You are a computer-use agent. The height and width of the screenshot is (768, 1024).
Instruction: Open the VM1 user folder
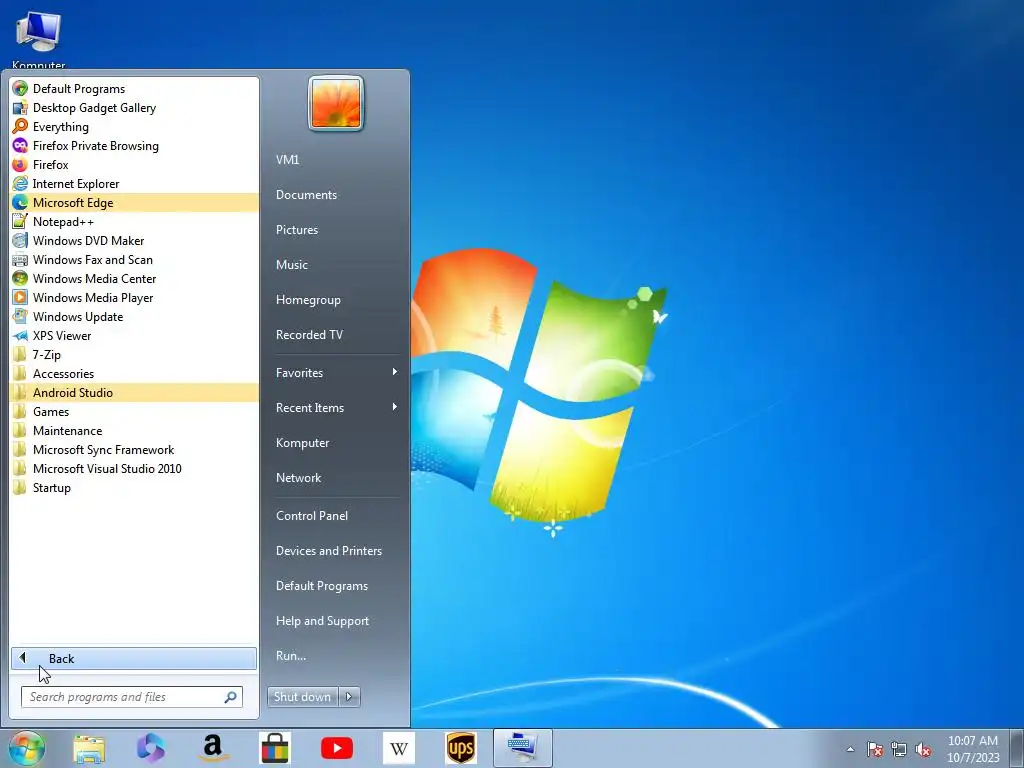click(336, 159)
